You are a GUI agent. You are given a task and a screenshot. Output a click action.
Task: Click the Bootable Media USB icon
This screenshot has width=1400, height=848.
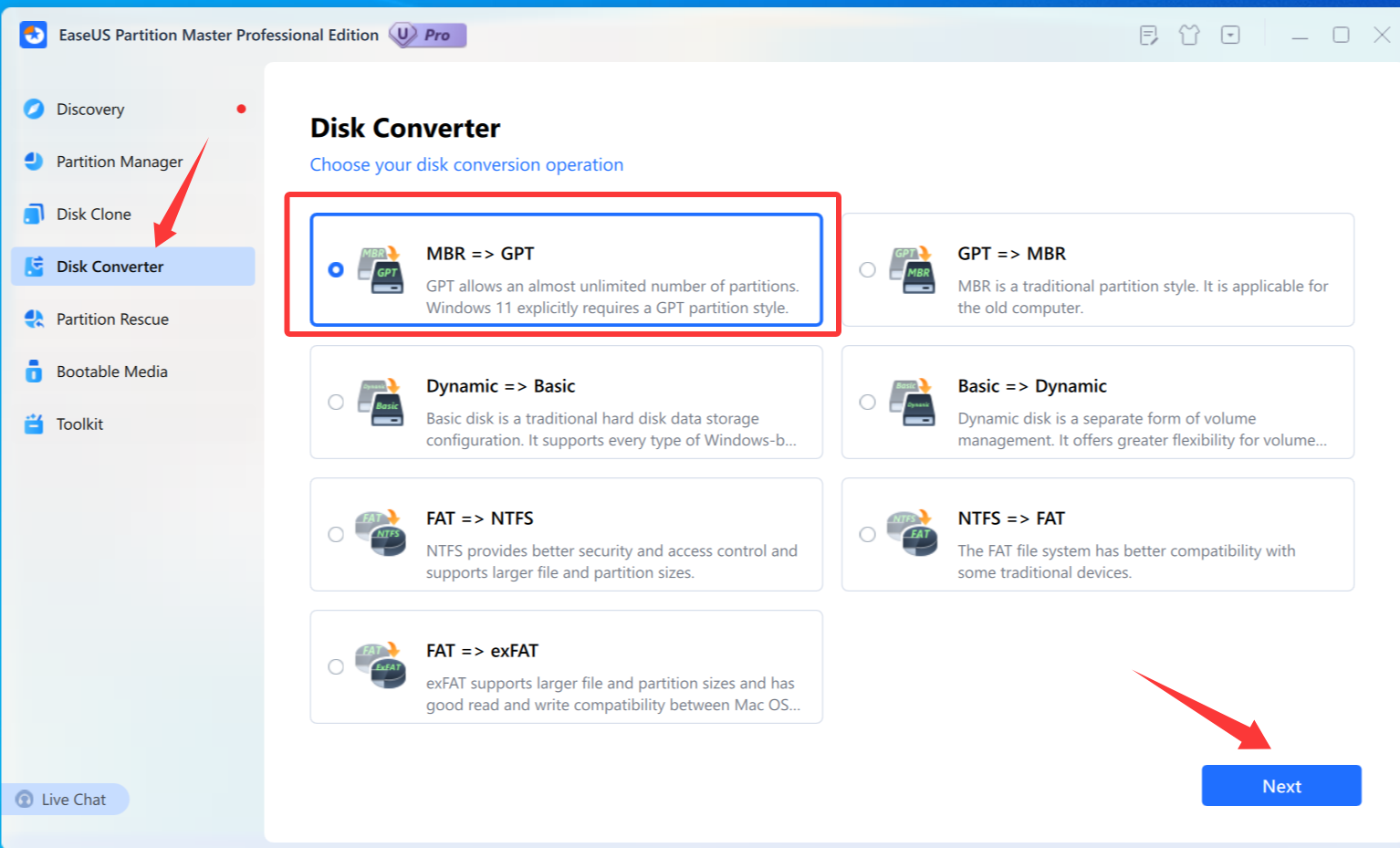tap(34, 372)
